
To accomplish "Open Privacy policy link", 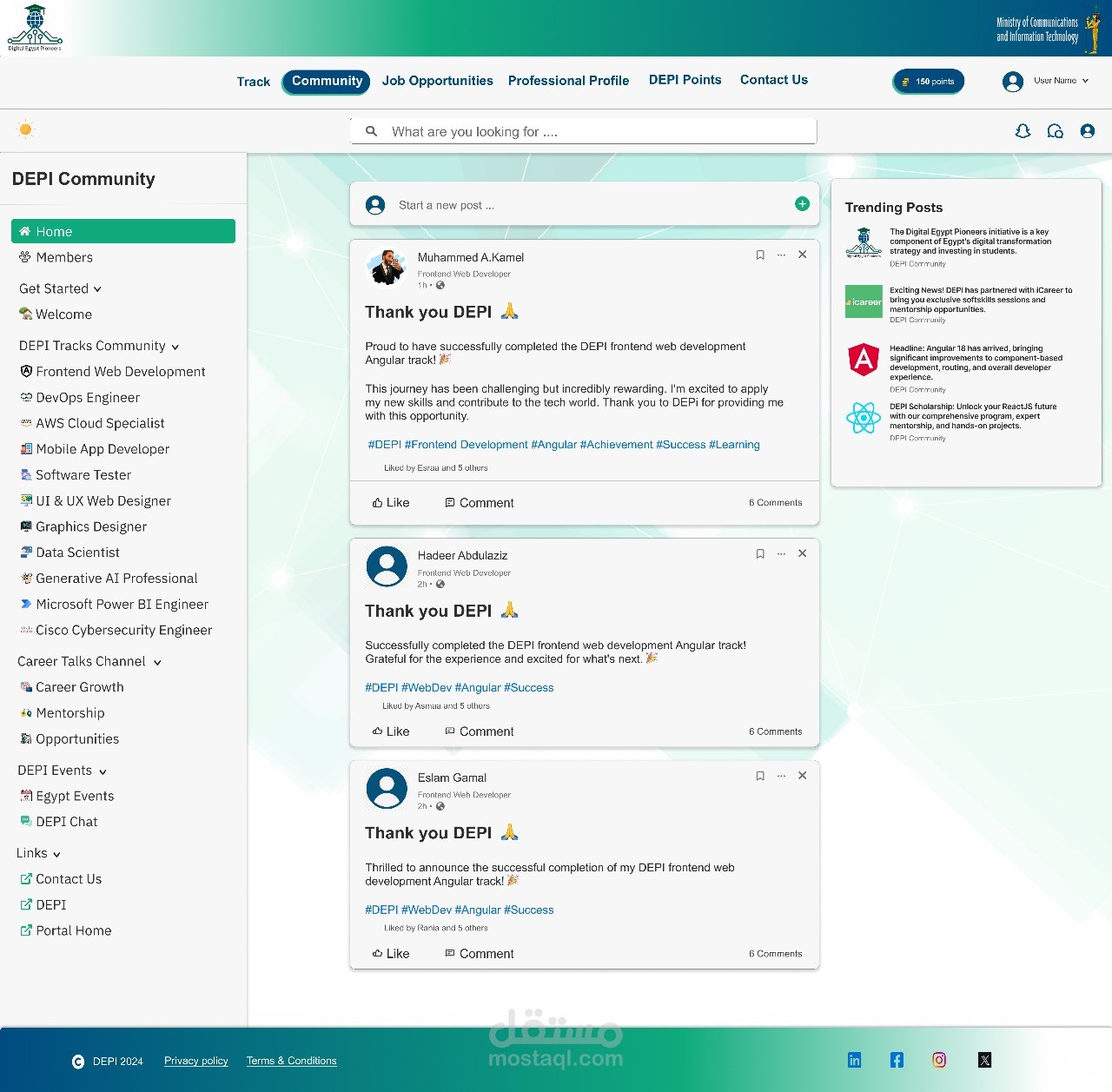I will pos(196,1061).
